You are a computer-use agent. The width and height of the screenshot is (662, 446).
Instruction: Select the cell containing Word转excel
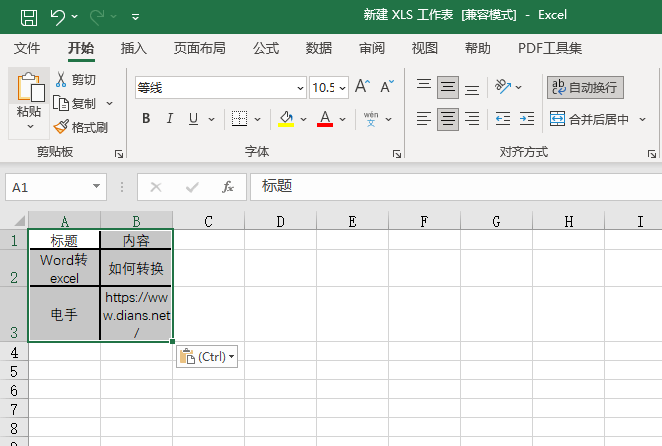click(64, 268)
